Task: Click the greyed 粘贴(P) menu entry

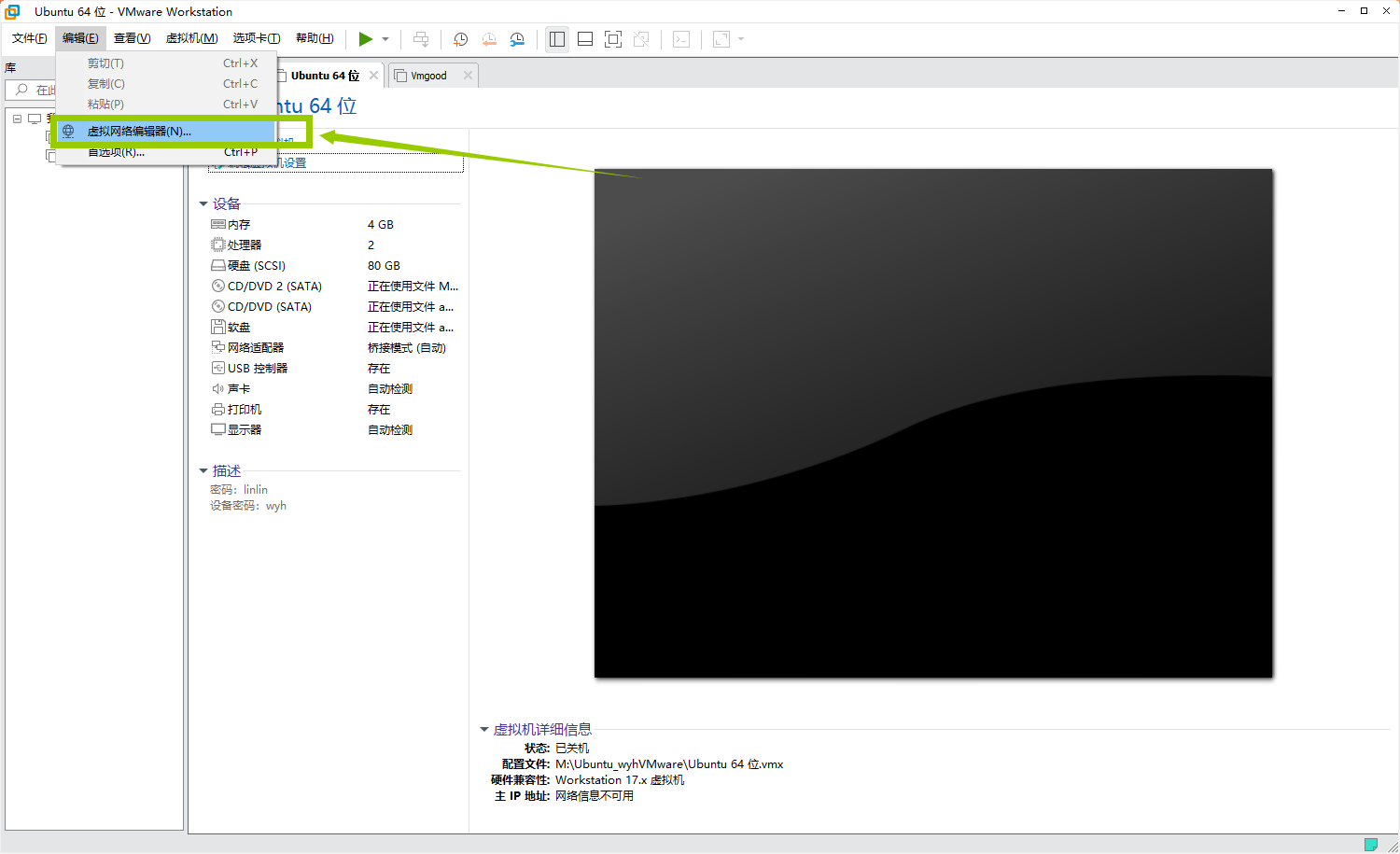Action: 166,105
